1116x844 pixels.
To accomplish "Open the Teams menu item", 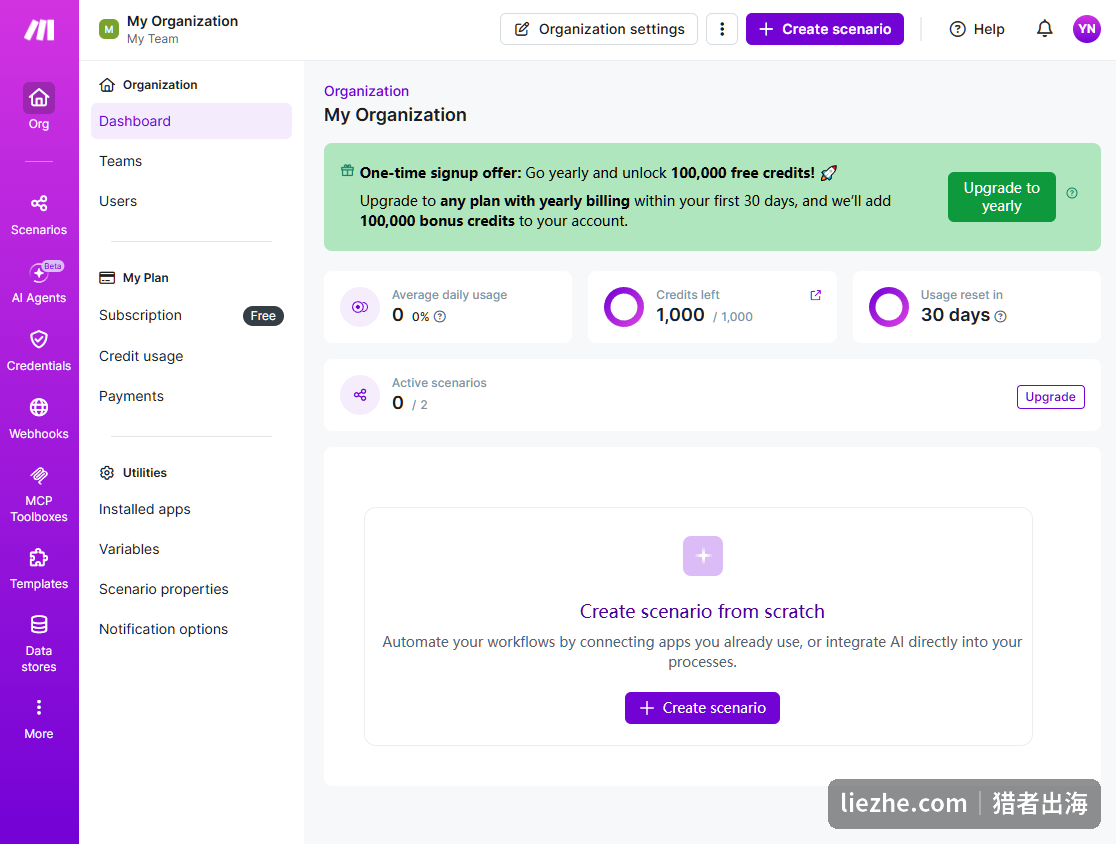I will coord(191,161).
